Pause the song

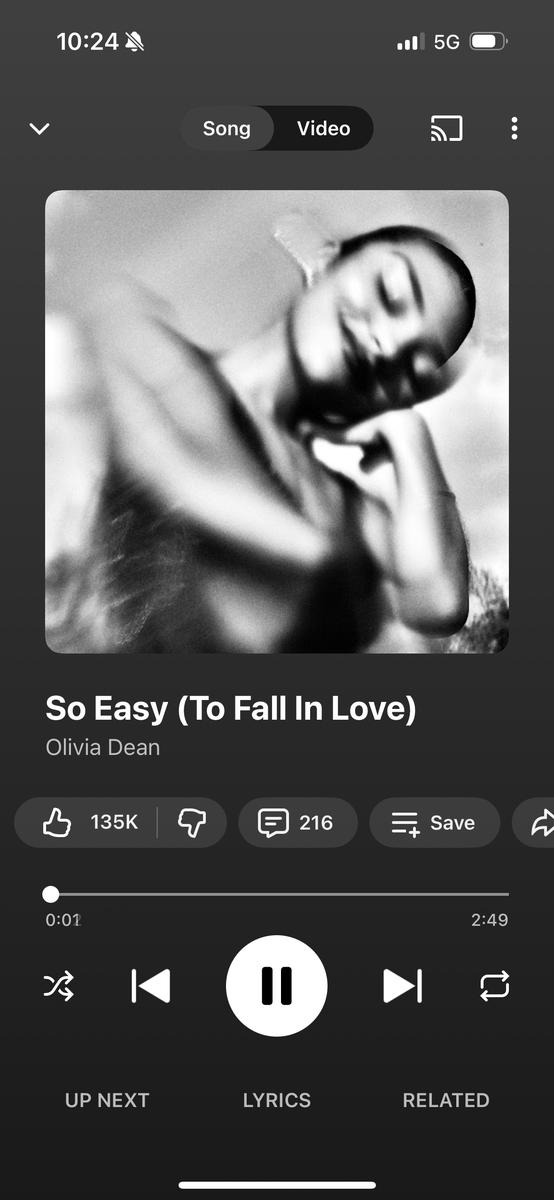pyautogui.click(x=277, y=986)
